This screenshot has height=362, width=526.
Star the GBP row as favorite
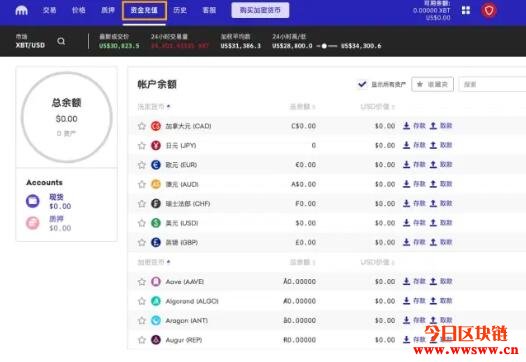142,242
